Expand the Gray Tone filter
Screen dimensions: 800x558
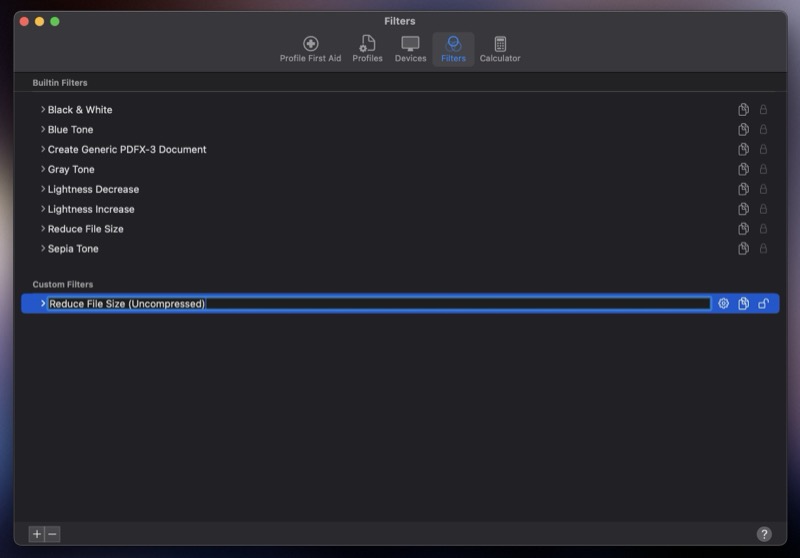[43, 169]
